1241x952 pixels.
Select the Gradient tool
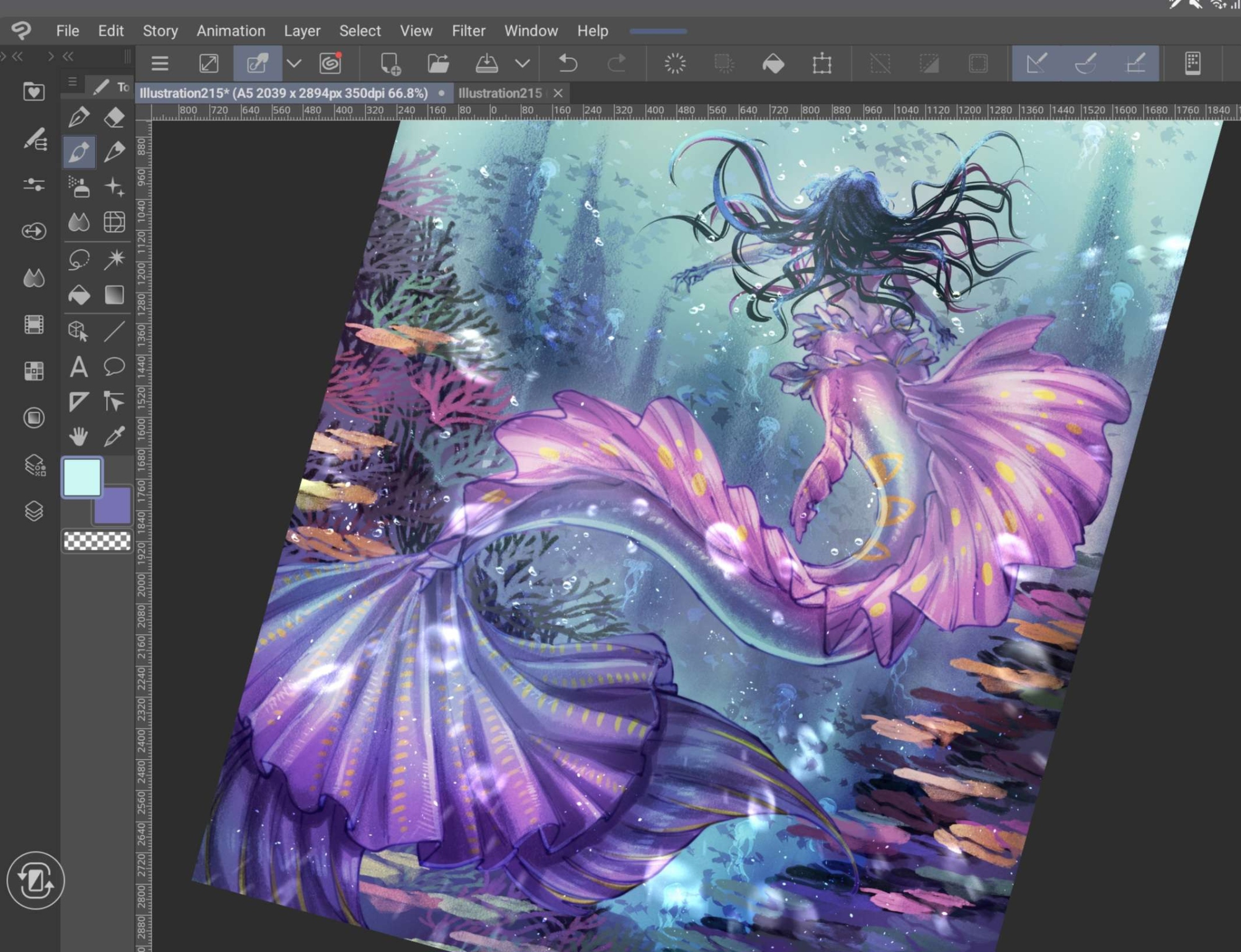[114, 295]
